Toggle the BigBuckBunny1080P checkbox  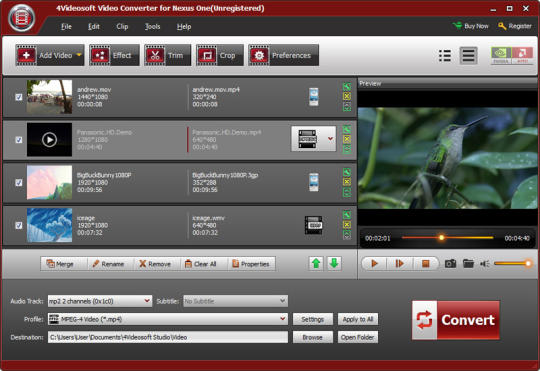pos(19,183)
